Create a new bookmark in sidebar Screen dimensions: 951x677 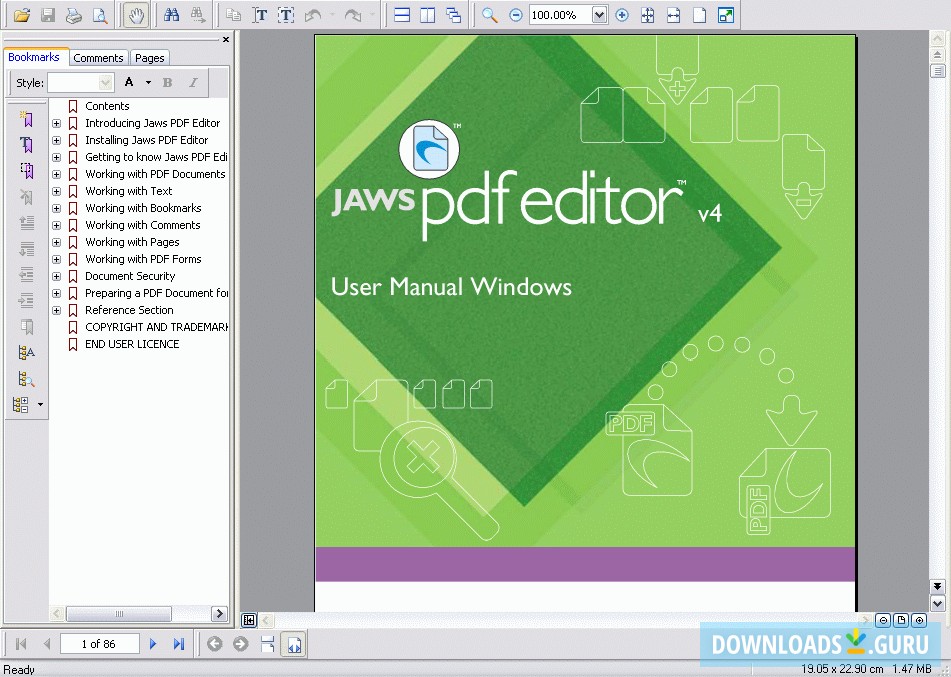26,118
